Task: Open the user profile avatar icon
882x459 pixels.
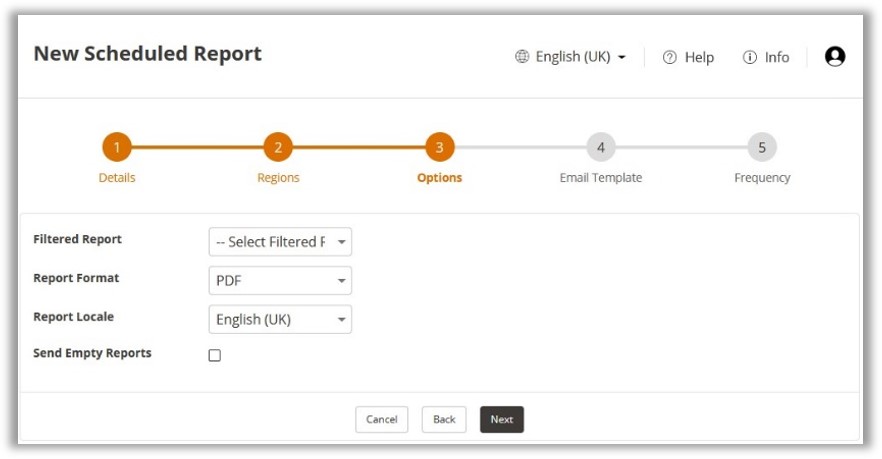Action: [835, 57]
